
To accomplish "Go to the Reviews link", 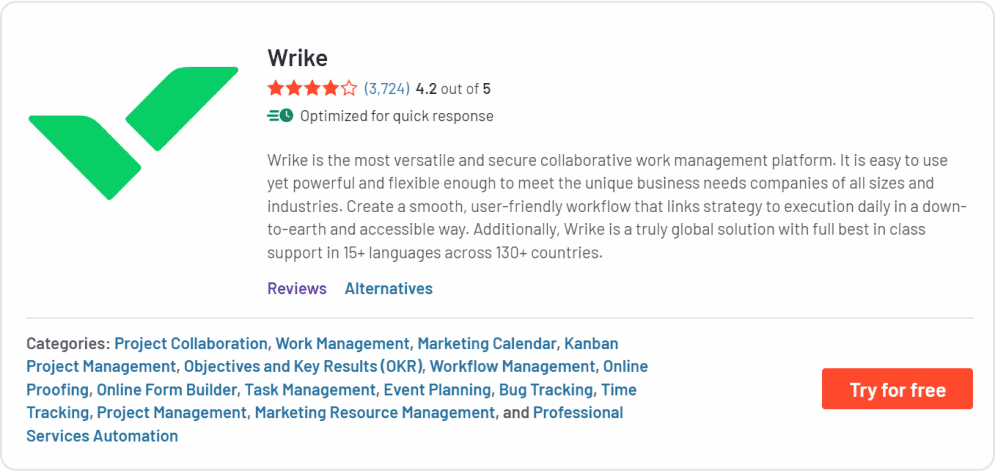I will [x=297, y=289].
